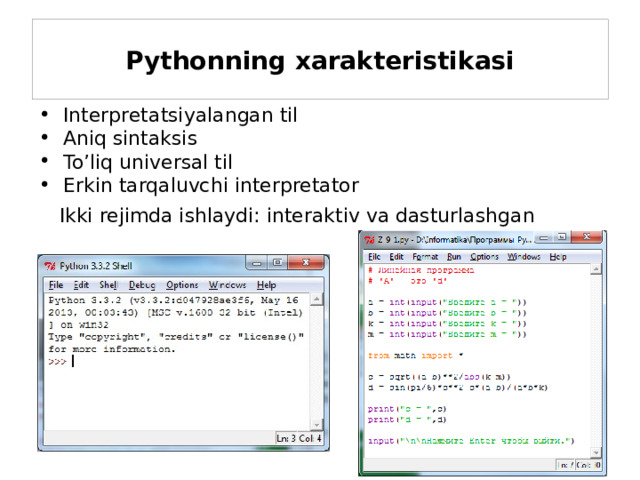Screen dimensions: 640x480
Task: Click editor window scrollbar up arrow
Action: (596, 269)
